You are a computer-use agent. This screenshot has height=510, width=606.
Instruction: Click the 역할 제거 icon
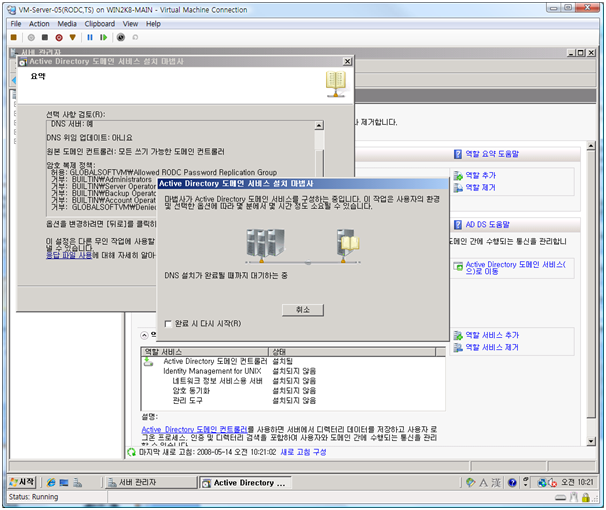coord(458,188)
